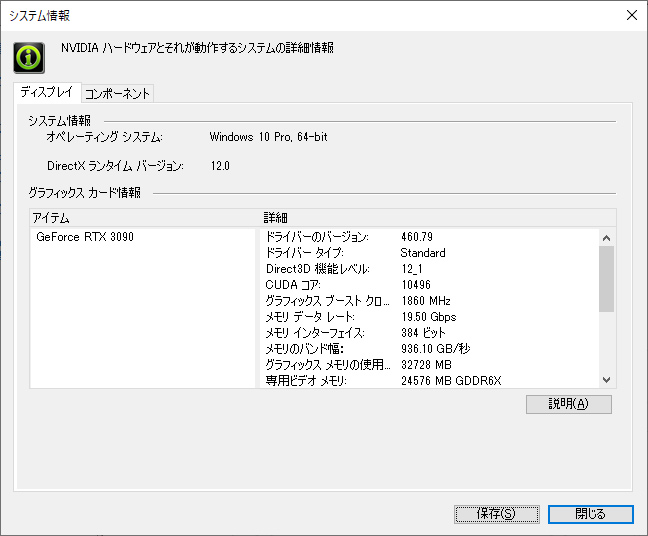Screen dimensions: 648x536
Task: Click the メモリ インターフェイス label
Action: click(315, 333)
